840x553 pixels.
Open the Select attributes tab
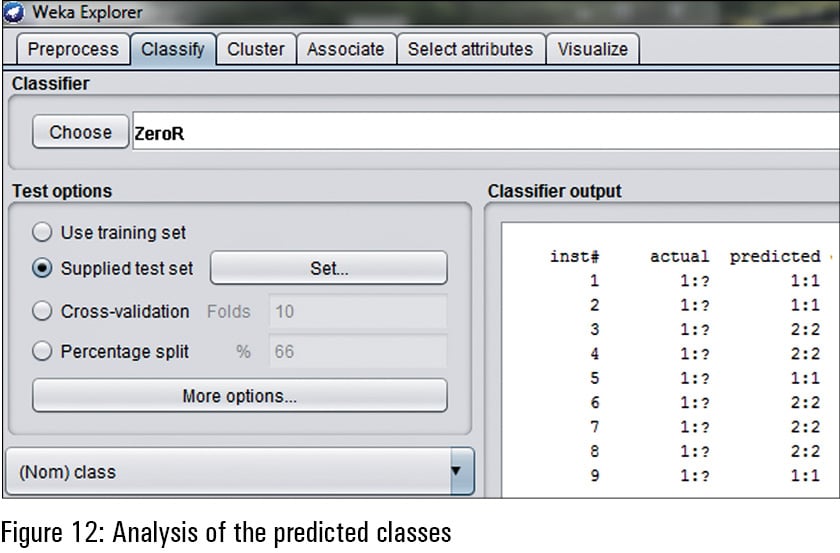click(470, 49)
